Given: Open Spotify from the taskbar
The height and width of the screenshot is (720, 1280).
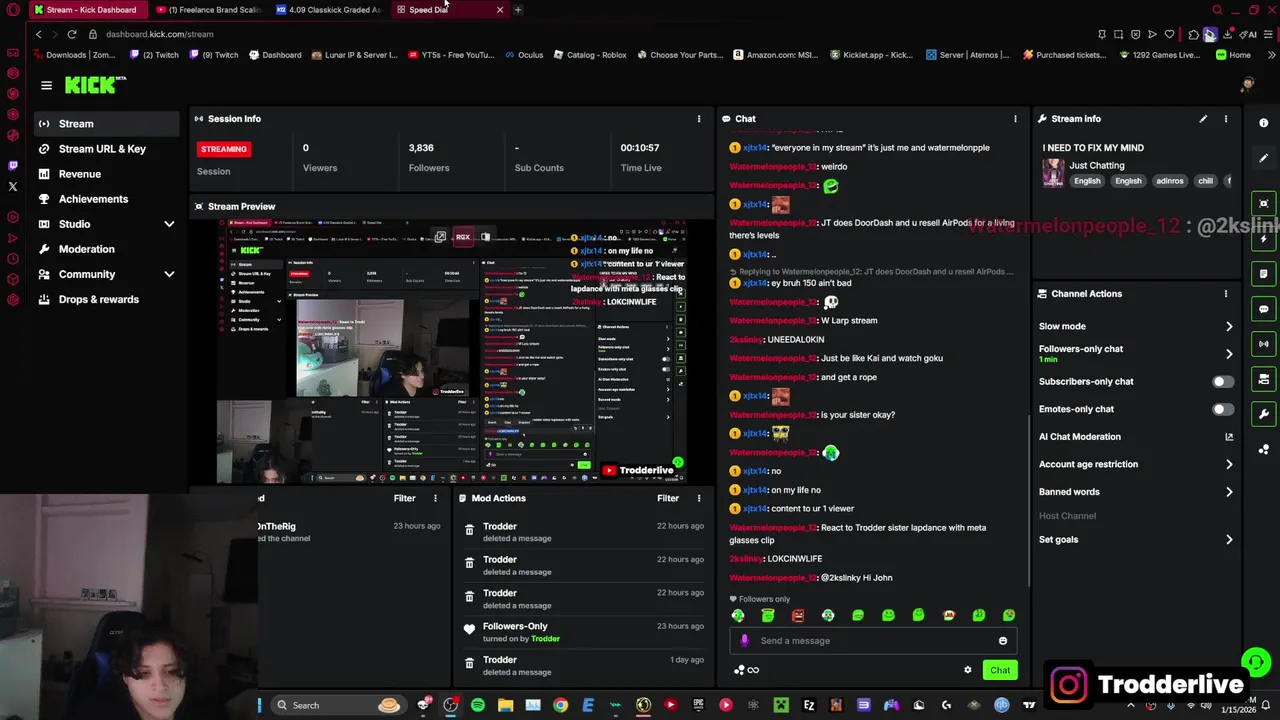Looking at the screenshot, I should pyautogui.click(x=478, y=705).
